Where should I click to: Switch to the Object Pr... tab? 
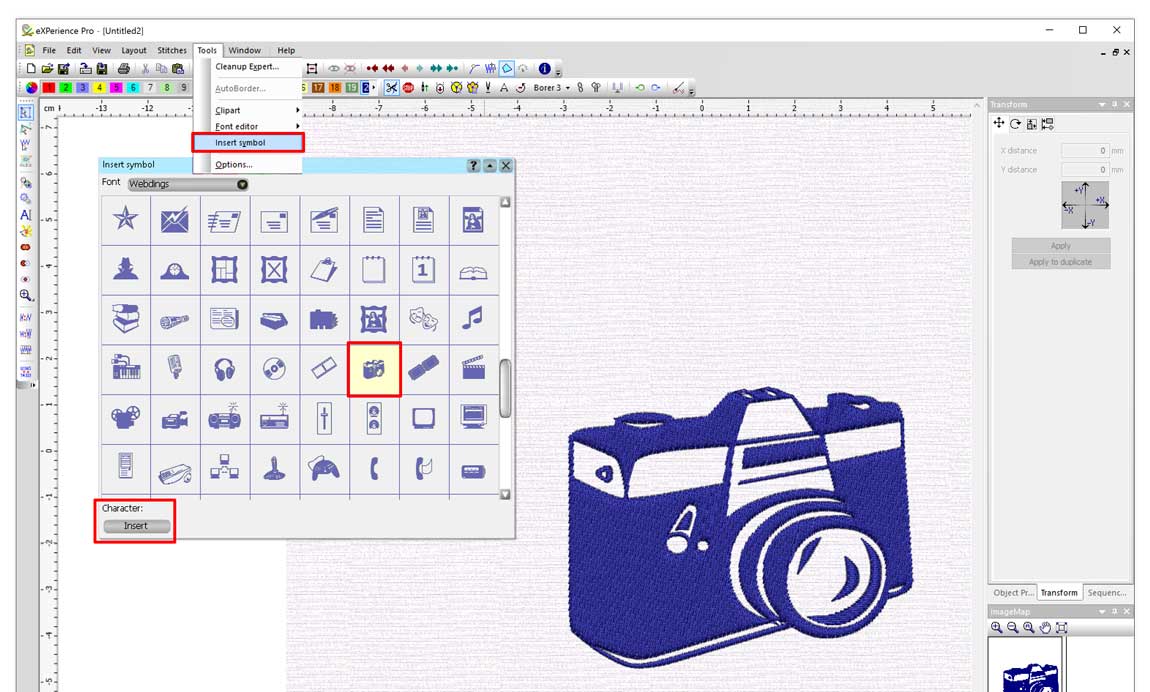click(1013, 592)
